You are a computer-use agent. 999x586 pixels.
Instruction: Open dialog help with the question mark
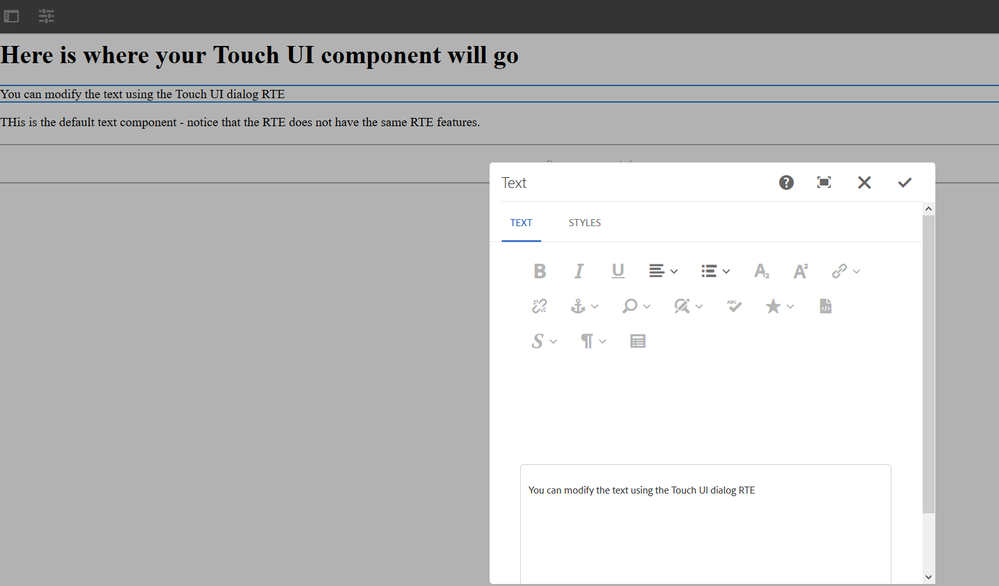click(786, 182)
